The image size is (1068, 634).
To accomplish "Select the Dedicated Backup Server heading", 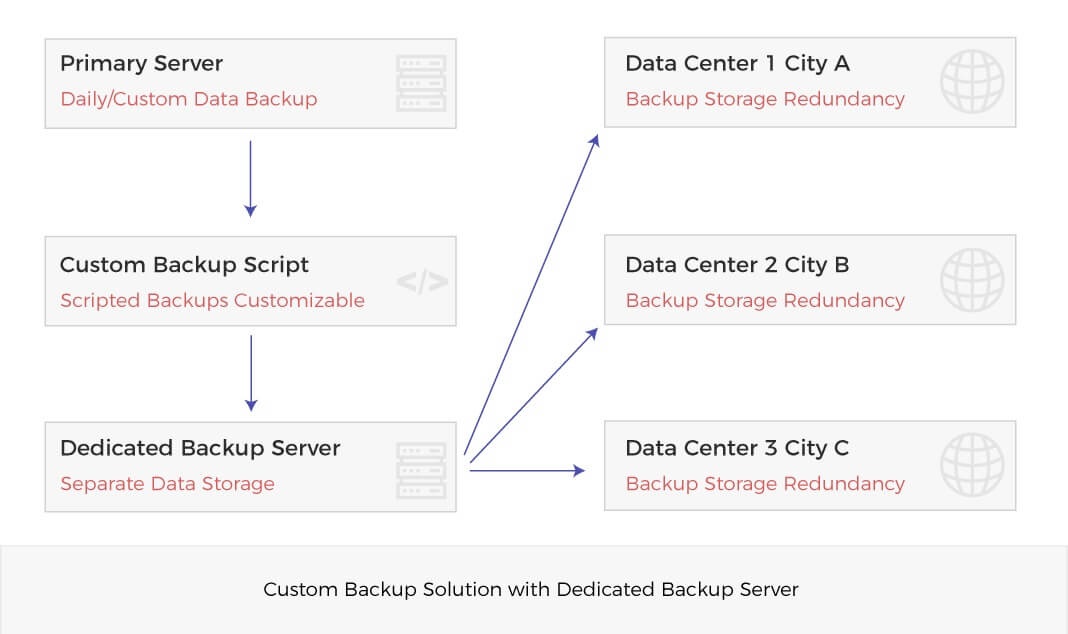I will coord(200,448).
